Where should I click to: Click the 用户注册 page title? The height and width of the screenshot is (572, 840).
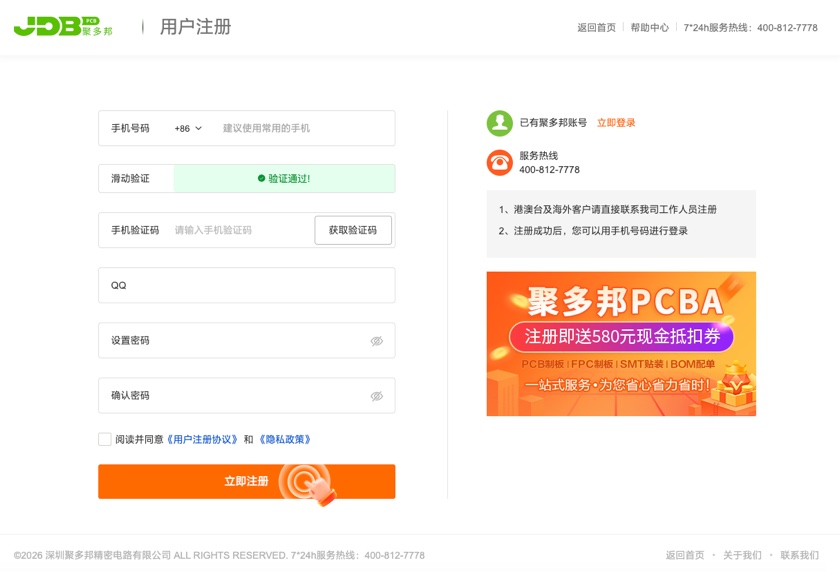(x=196, y=27)
